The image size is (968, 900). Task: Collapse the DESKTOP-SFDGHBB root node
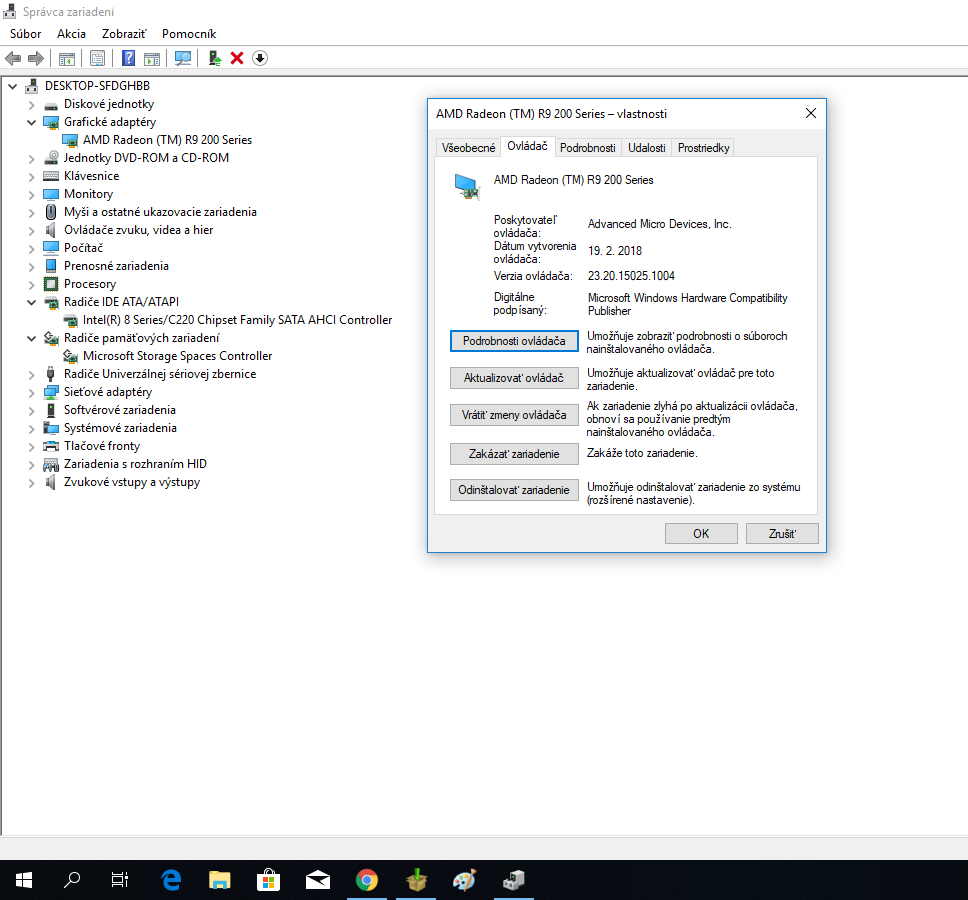pyautogui.click(x=12, y=86)
